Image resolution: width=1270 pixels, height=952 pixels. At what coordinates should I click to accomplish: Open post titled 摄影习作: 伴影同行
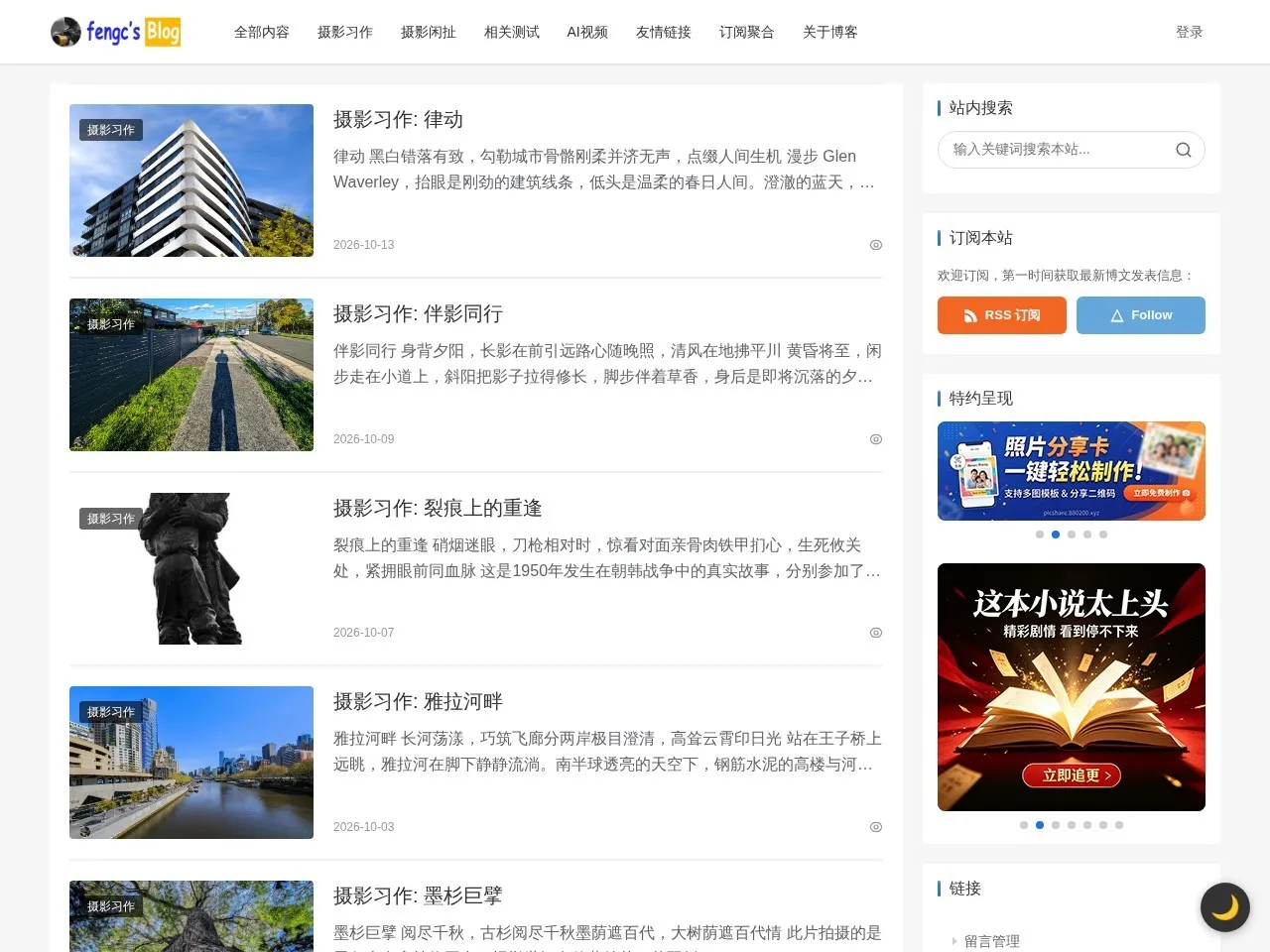coord(419,314)
